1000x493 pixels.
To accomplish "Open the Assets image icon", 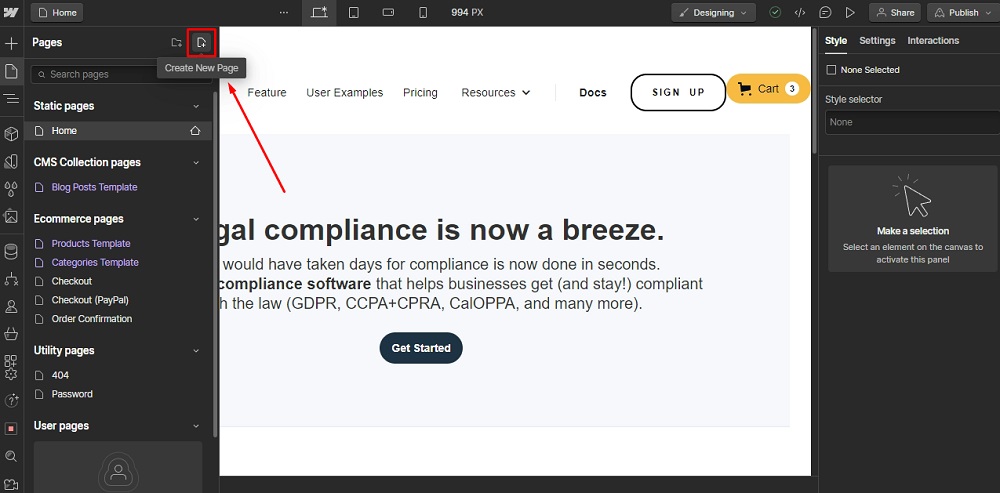I will coord(11,216).
